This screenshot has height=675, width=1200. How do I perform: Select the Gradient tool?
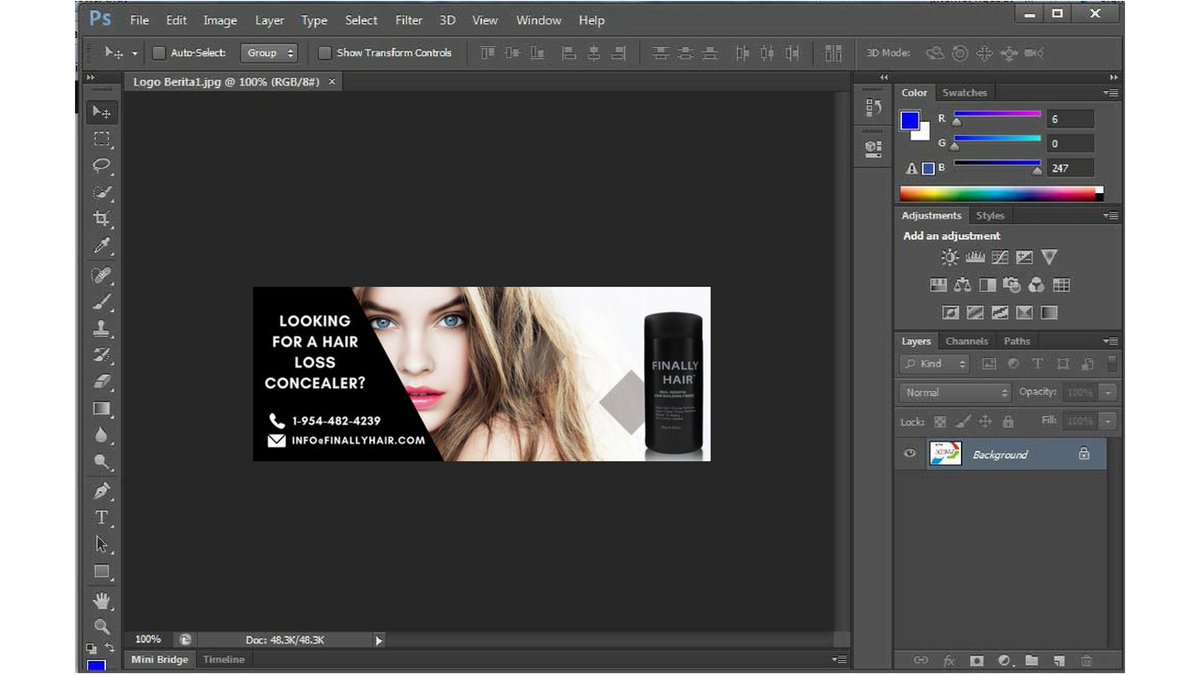pyautogui.click(x=102, y=408)
